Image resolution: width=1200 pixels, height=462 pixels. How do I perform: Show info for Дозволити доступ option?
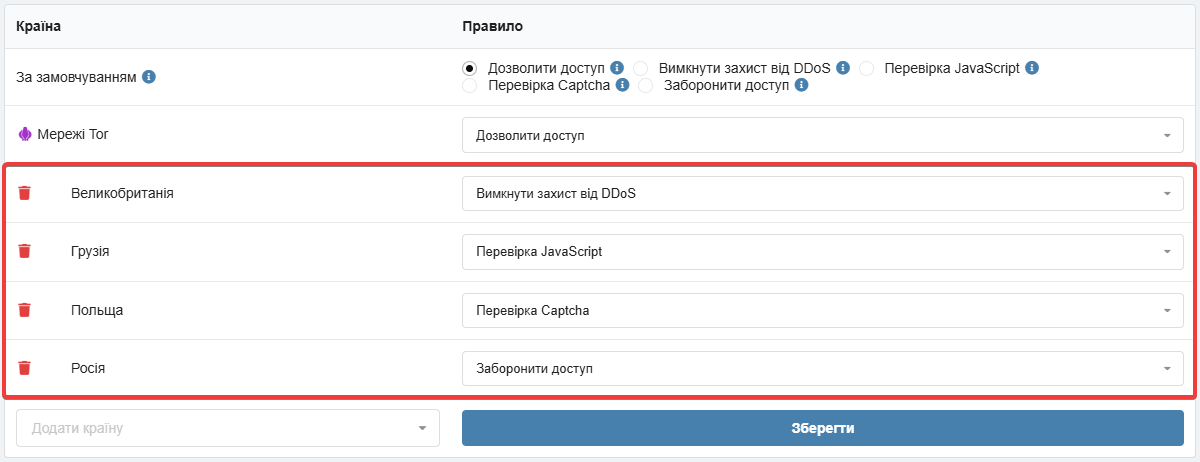coord(617,68)
